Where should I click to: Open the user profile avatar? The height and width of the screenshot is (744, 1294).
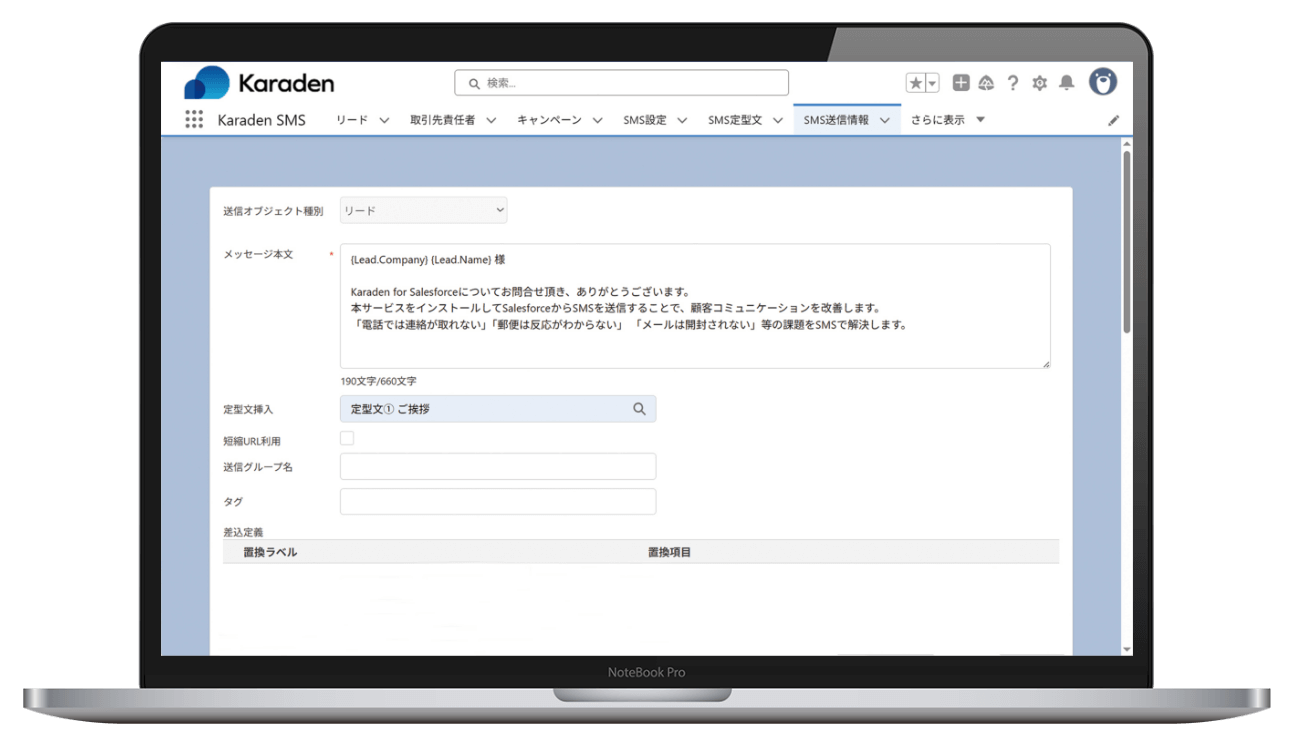tap(1103, 82)
